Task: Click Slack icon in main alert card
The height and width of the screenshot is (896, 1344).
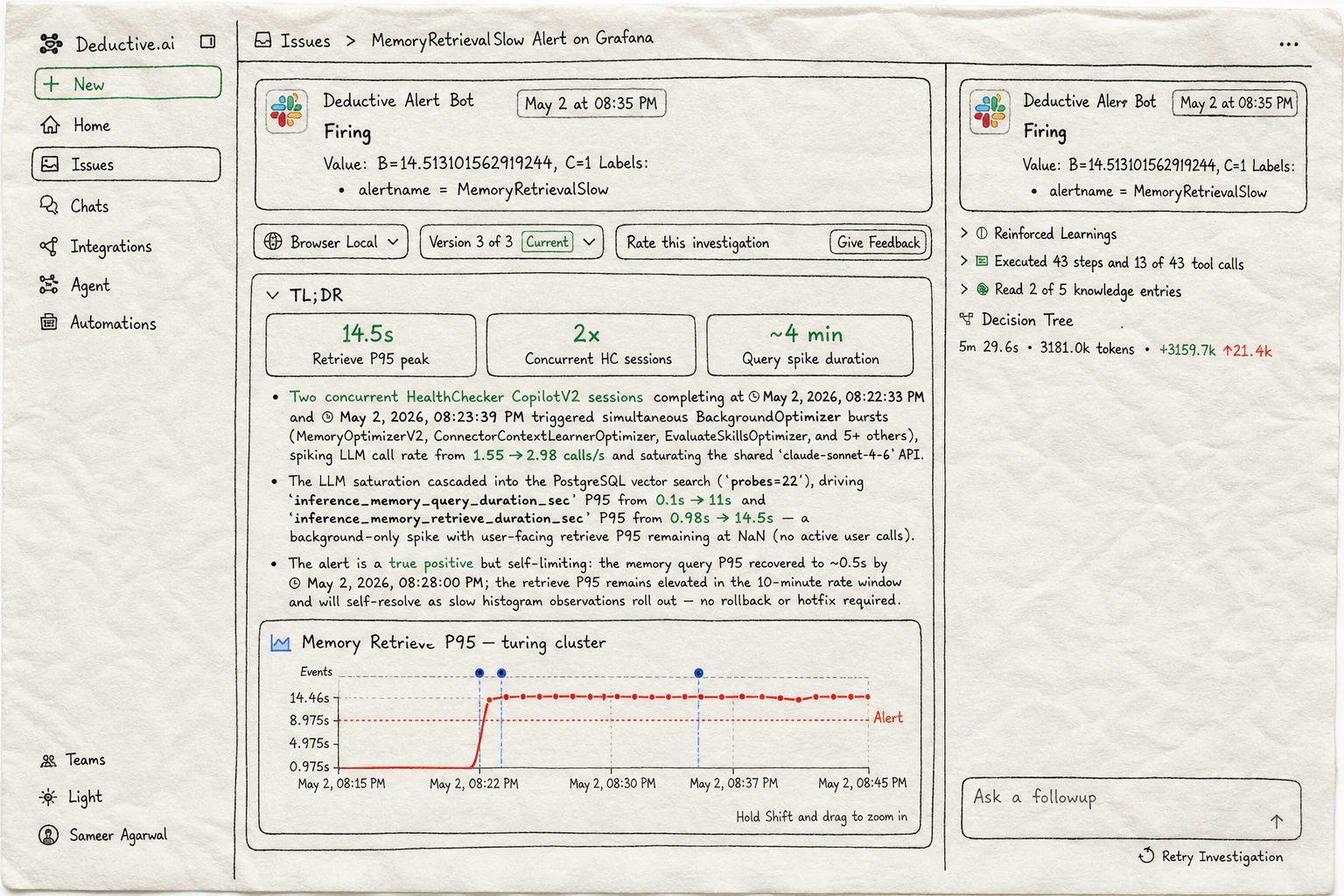Action: pyautogui.click(x=287, y=111)
